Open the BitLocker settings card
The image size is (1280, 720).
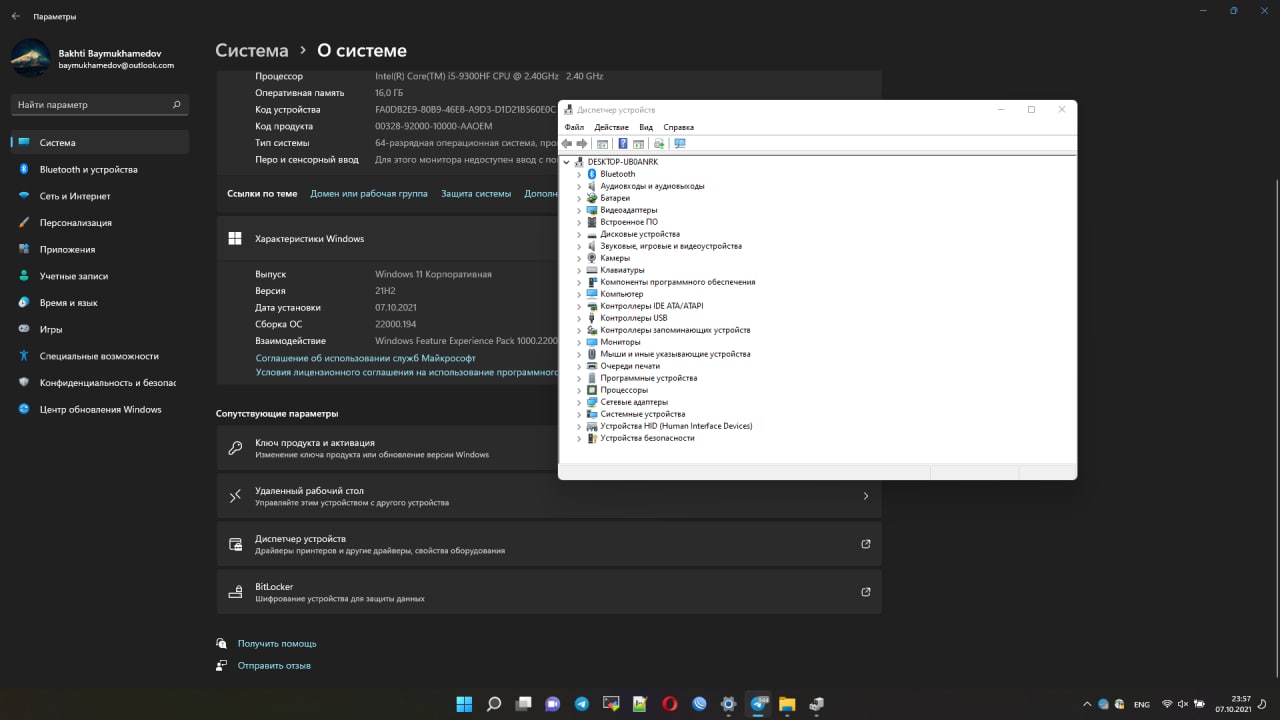(x=549, y=592)
